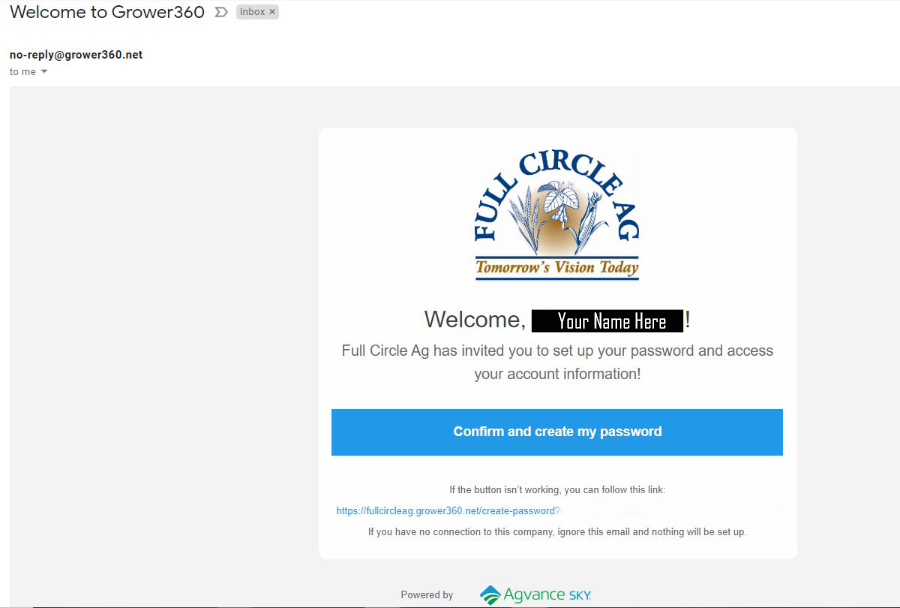Click the black "Your Name Here" box
Image resolution: width=900 pixels, height=608 pixels.
[607, 321]
